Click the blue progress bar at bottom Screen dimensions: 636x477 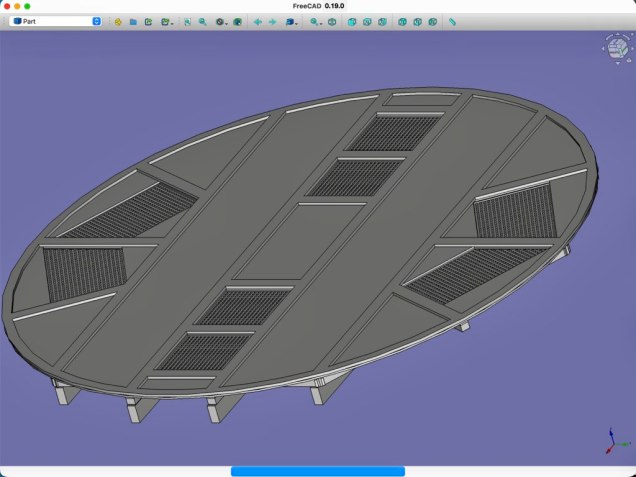point(317,470)
